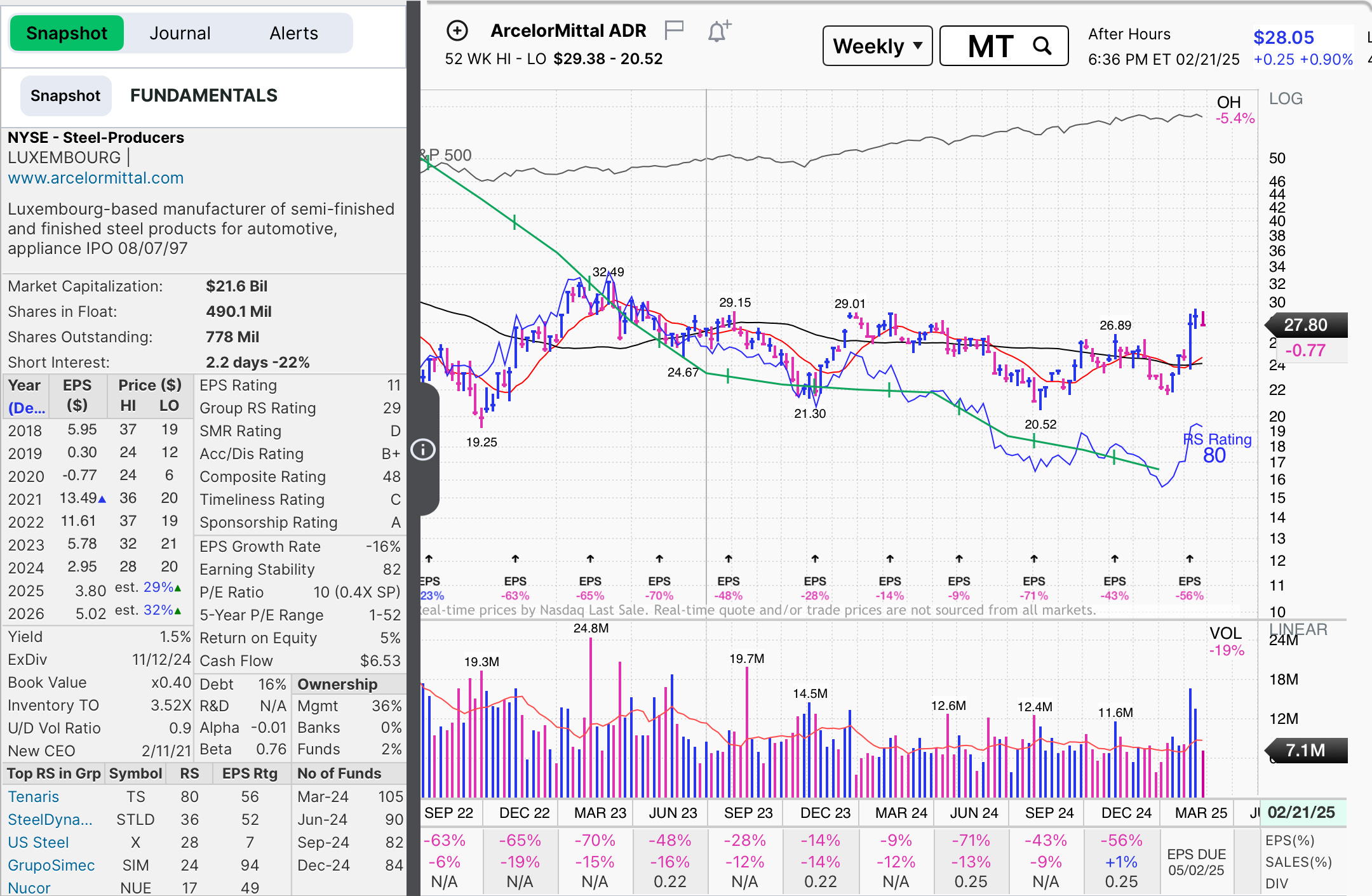Open the Tenaris group stock link

pyautogui.click(x=33, y=796)
